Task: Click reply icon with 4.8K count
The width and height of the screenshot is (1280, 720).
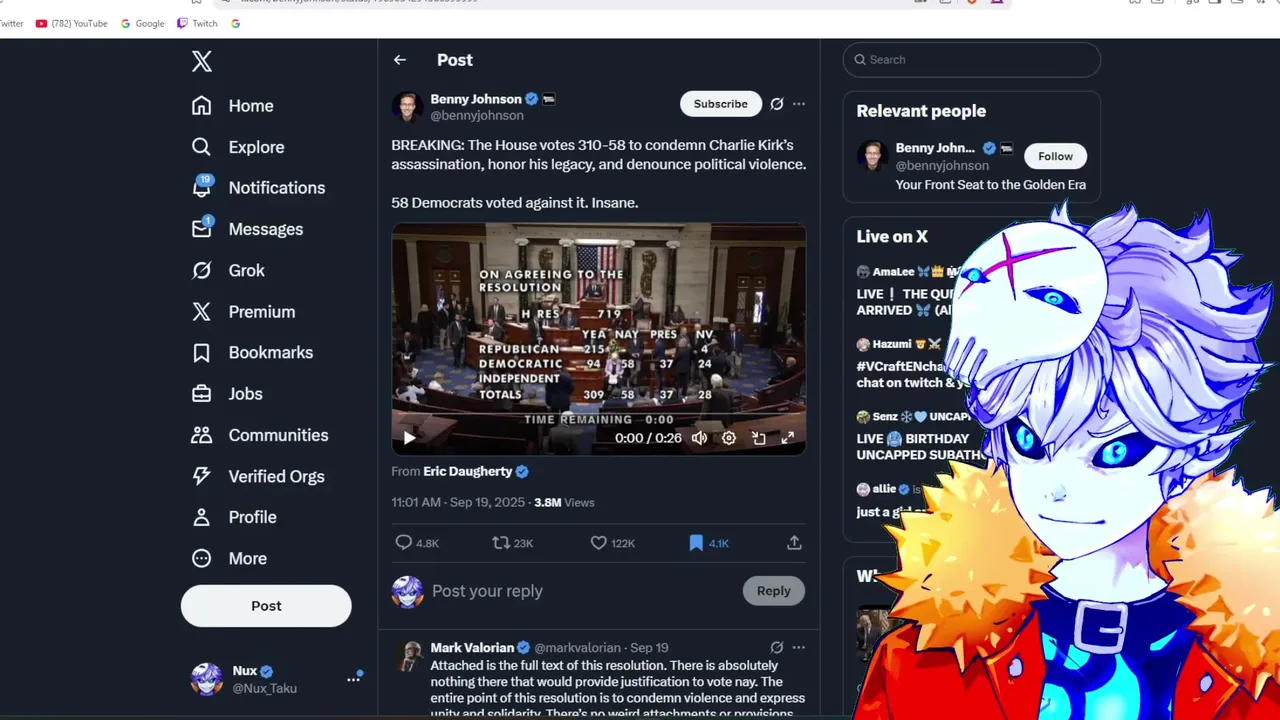Action: pyautogui.click(x=404, y=542)
